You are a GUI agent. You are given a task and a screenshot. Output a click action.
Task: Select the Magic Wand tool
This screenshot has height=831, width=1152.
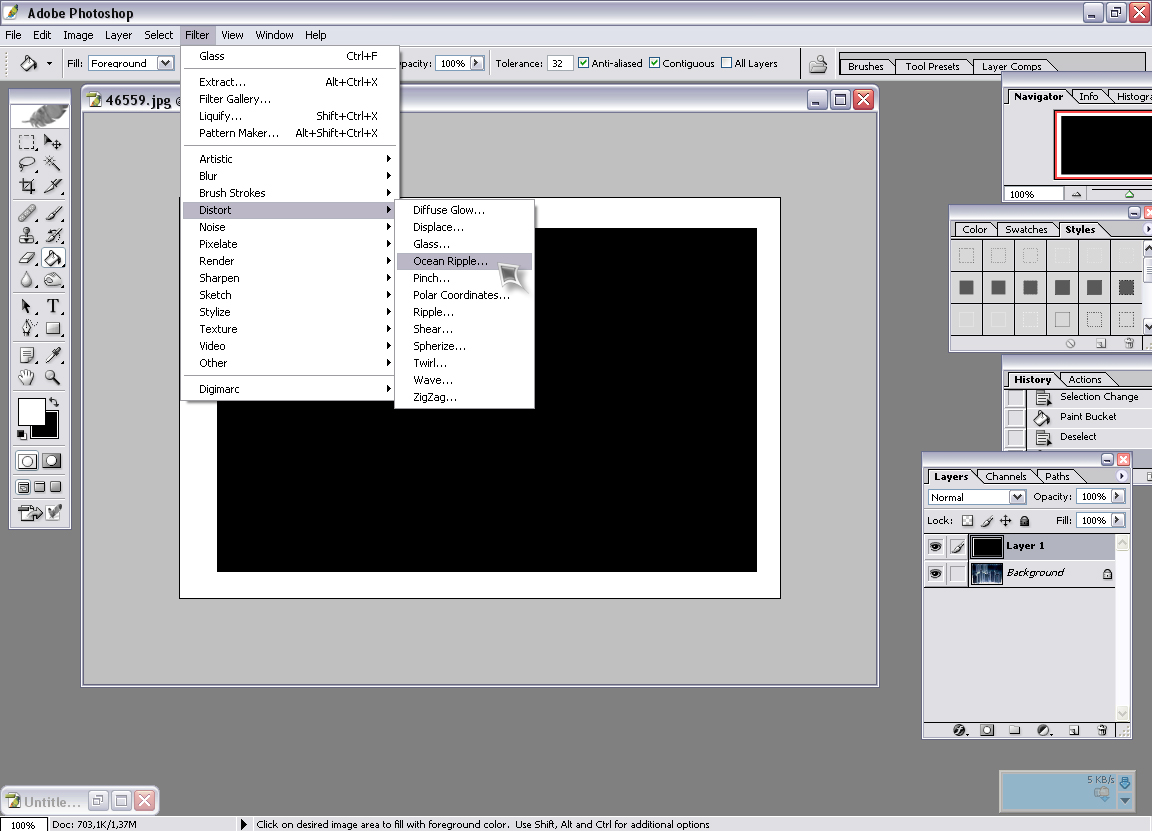point(53,164)
